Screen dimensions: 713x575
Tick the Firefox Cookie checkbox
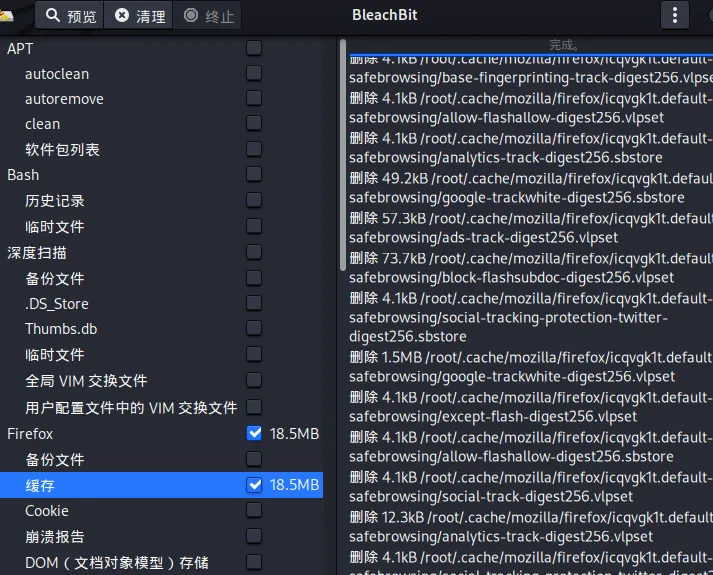[x=254, y=510]
